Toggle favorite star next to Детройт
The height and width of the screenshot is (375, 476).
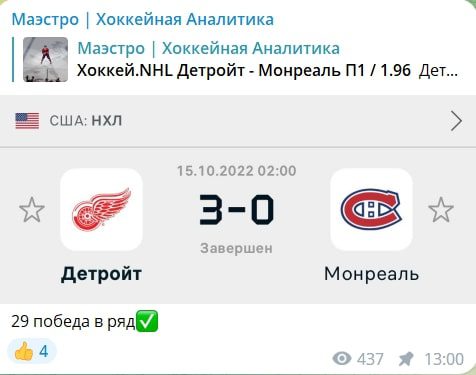tap(32, 210)
